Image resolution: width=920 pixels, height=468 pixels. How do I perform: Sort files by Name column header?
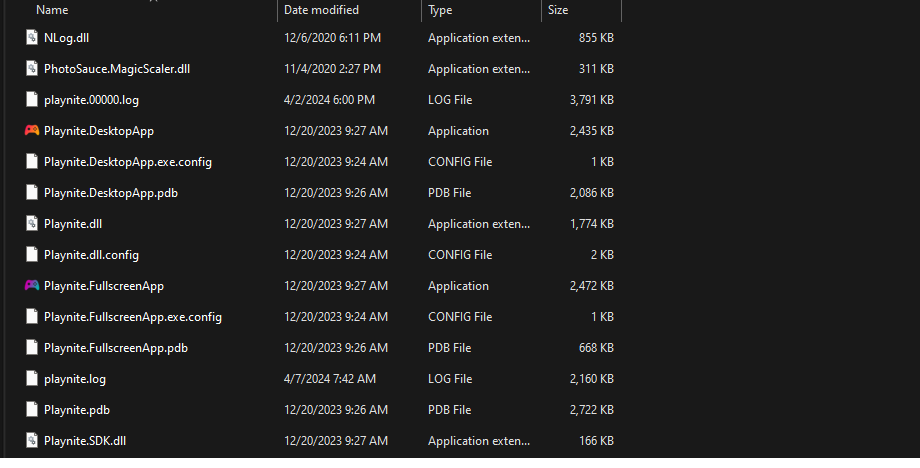(x=52, y=10)
